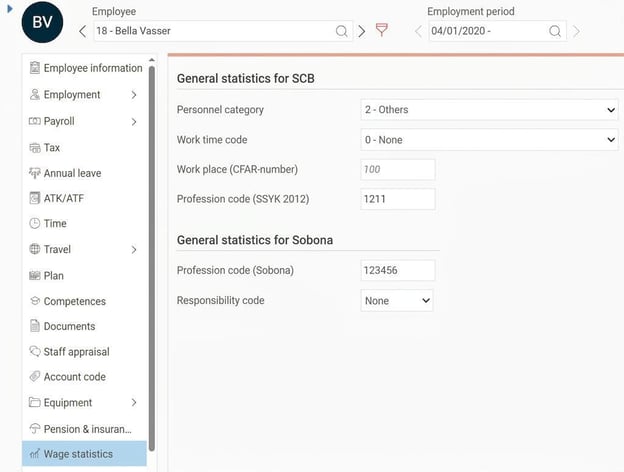Click the sidebar menu scrollbar
Image resolution: width=624 pixels, height=472 pixels.
point(152,259)
